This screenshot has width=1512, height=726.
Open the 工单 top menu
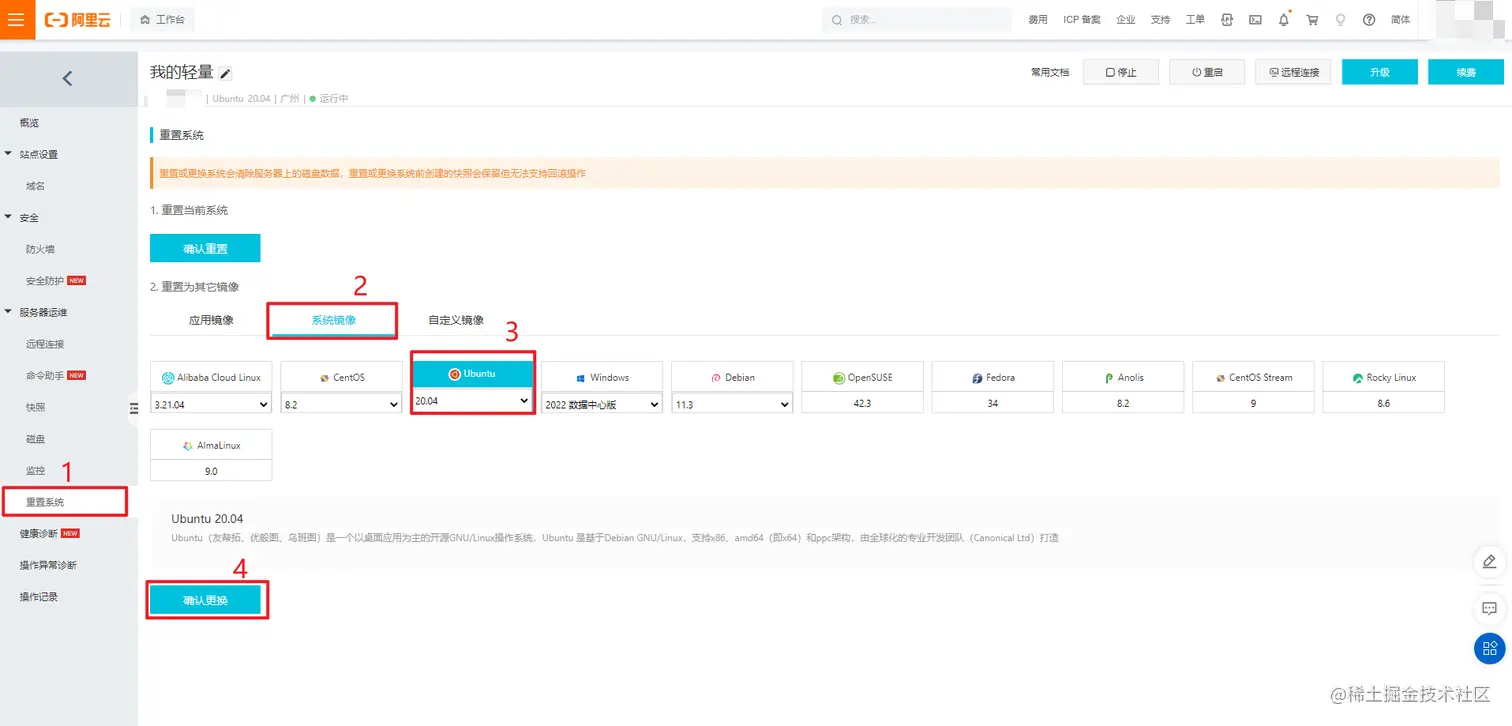click(x=1195, y=20)
